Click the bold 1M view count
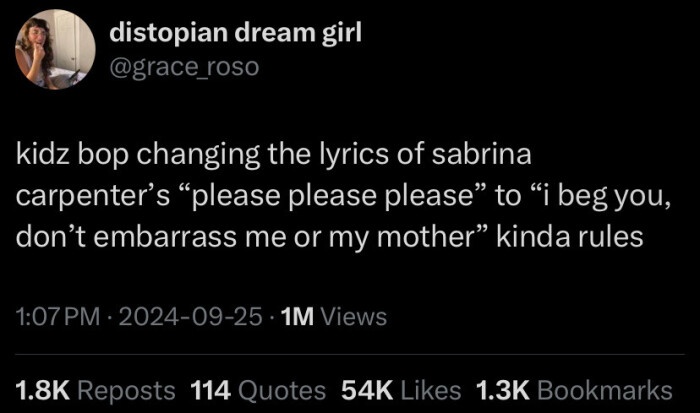This screenshot has width=700, height=413. click(x=299, y=317)
